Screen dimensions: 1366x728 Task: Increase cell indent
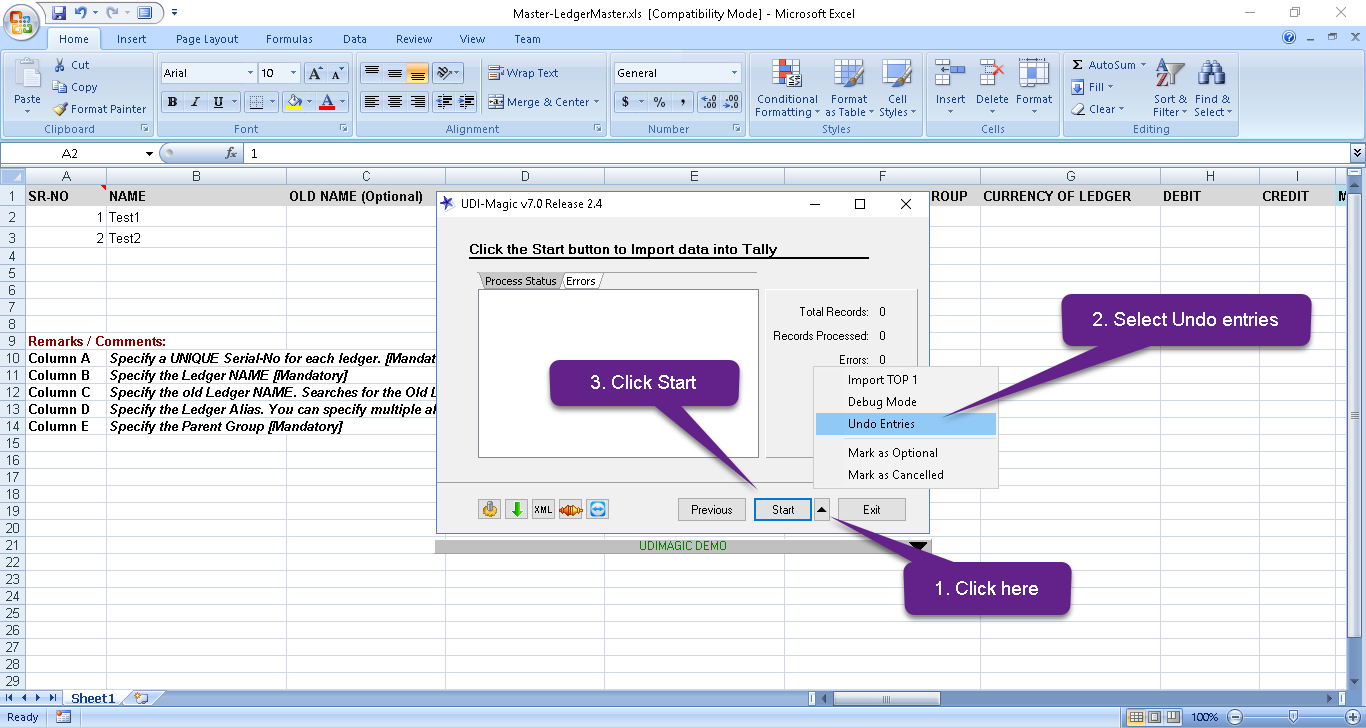coord(466,102)
